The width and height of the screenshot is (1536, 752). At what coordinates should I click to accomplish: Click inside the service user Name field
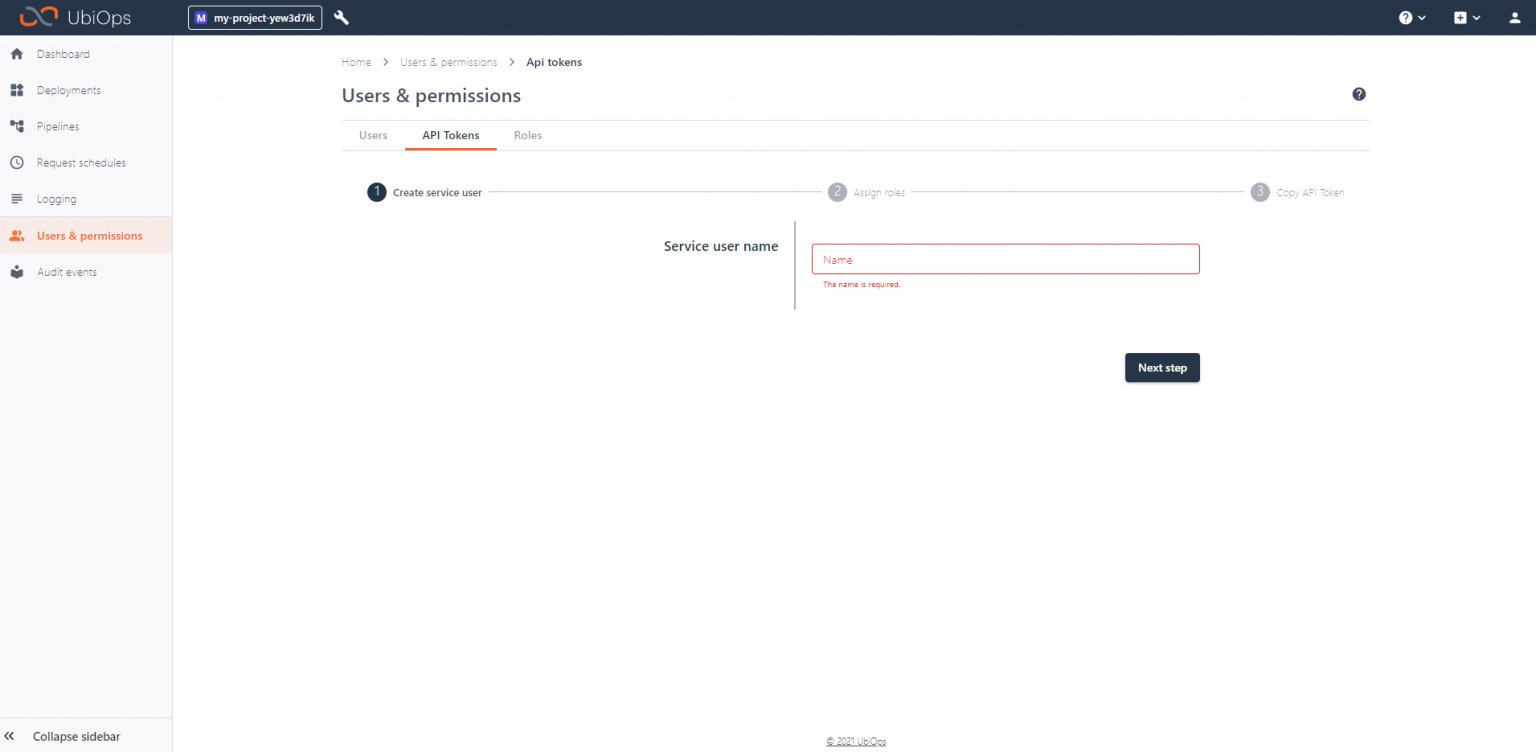tap(1004, 258)
